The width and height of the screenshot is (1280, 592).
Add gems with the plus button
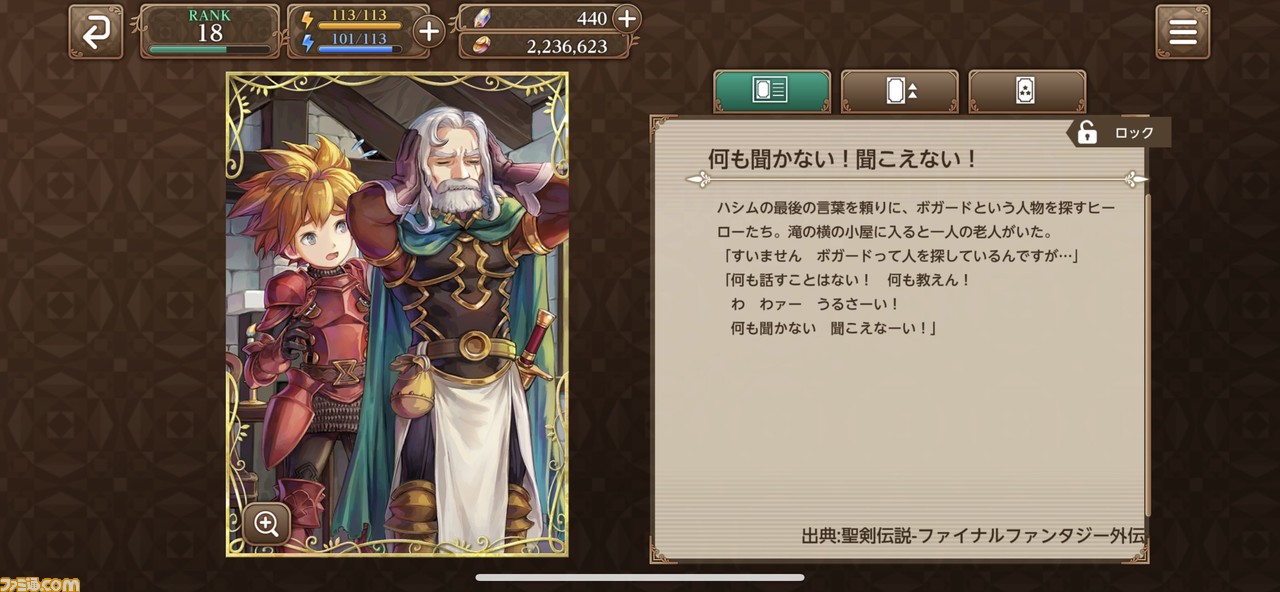click(626, 18)
